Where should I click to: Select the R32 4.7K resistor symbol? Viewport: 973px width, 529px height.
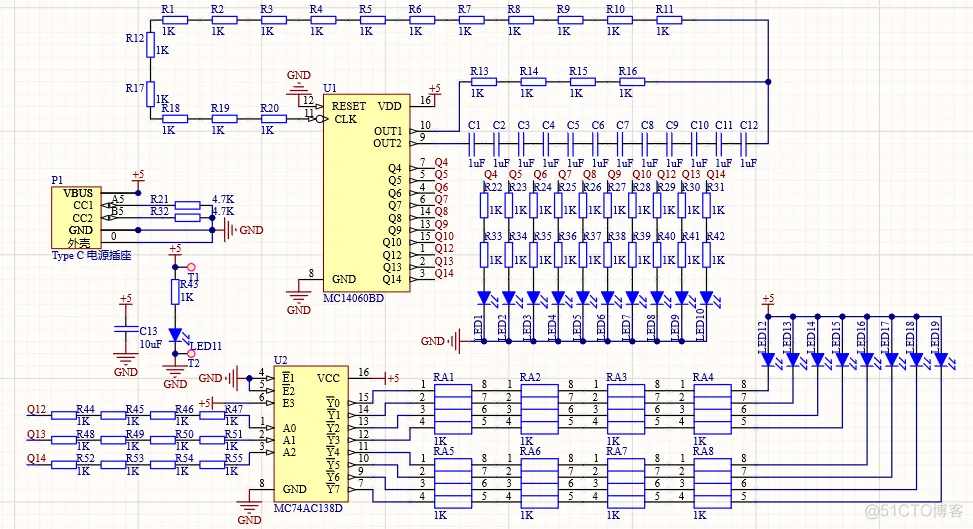(187, 217)
